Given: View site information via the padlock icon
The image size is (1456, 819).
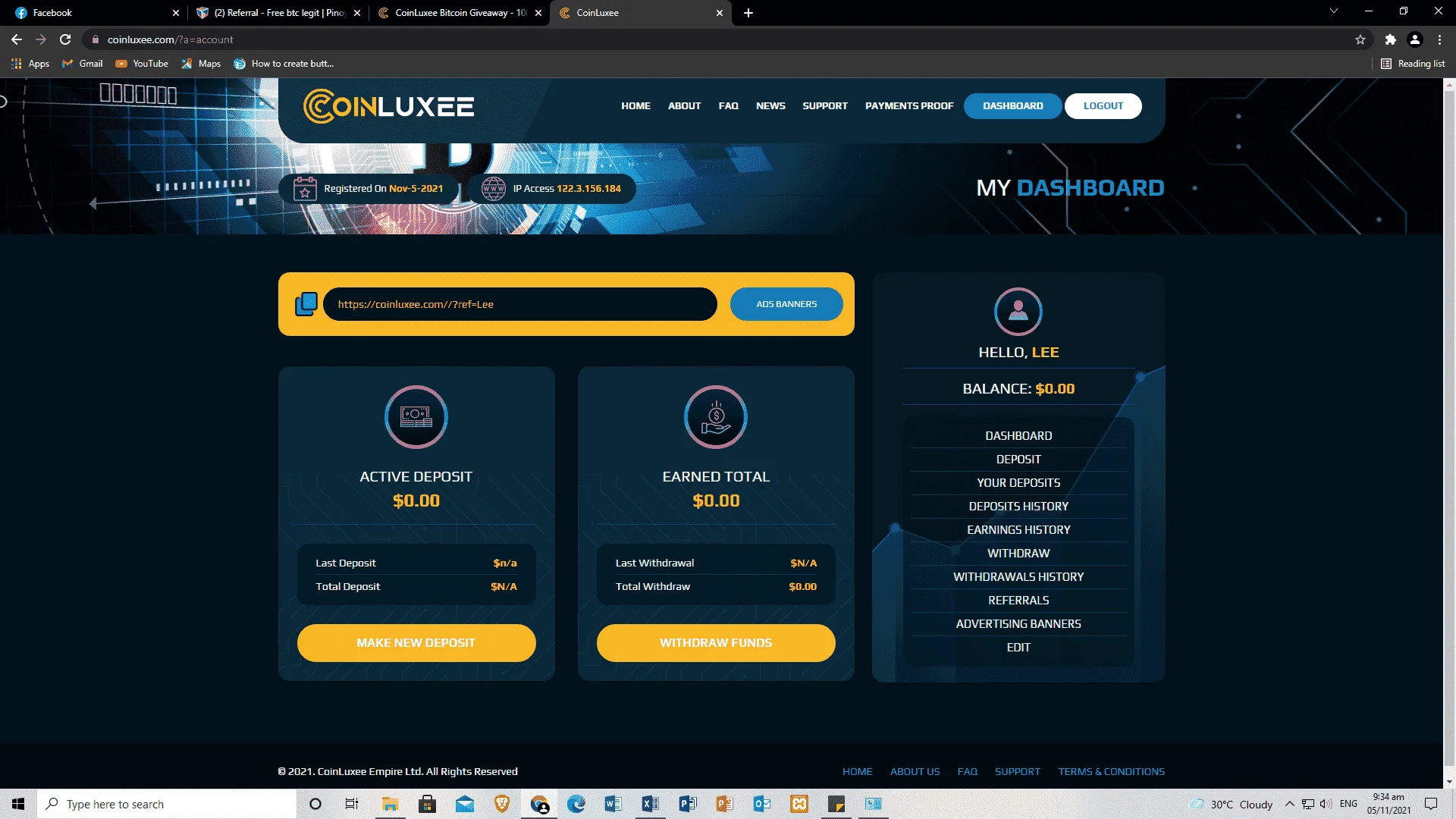Looking at the screenshot, I should [96, 39].
